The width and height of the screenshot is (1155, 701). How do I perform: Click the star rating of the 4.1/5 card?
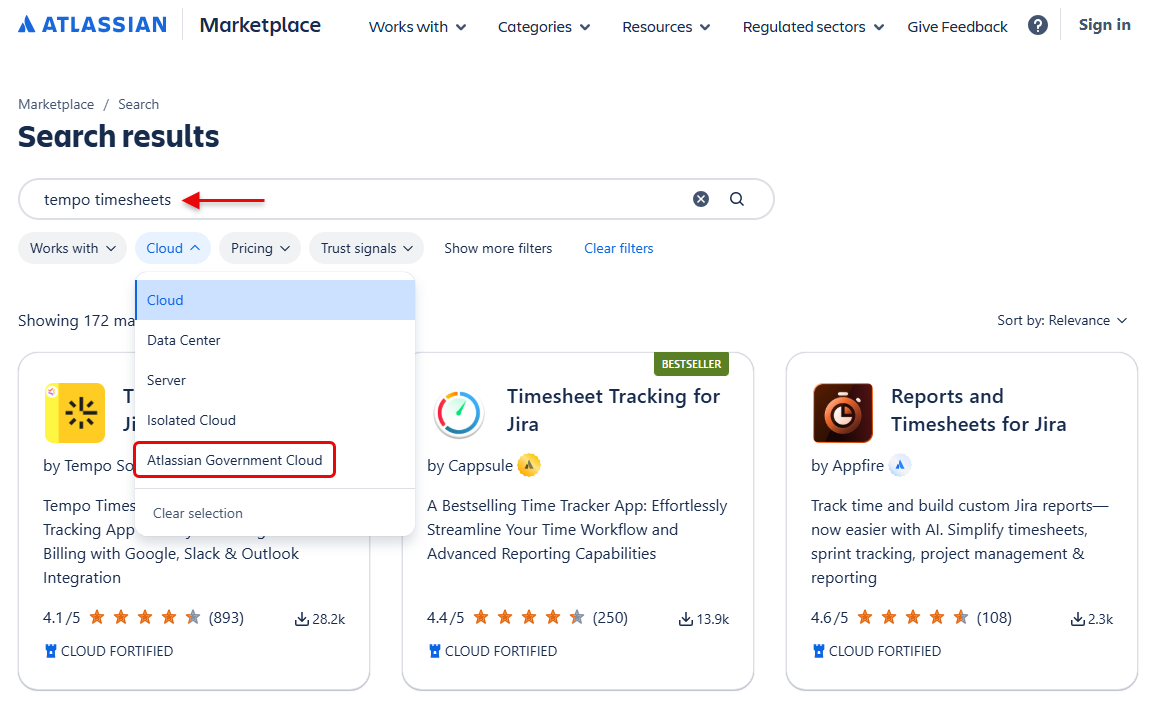point(144,617)
